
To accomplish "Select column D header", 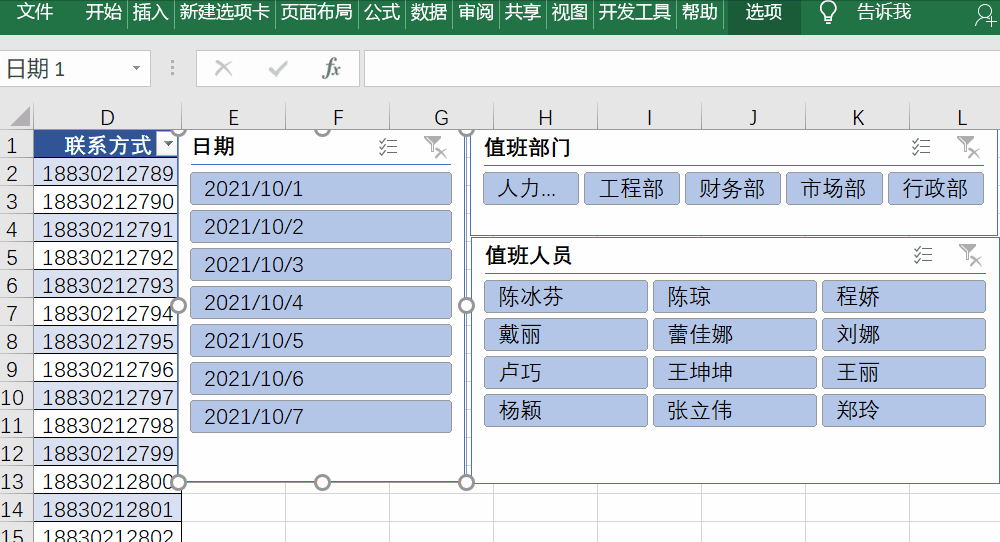I will pyautogui.click(x=107, y=117).
